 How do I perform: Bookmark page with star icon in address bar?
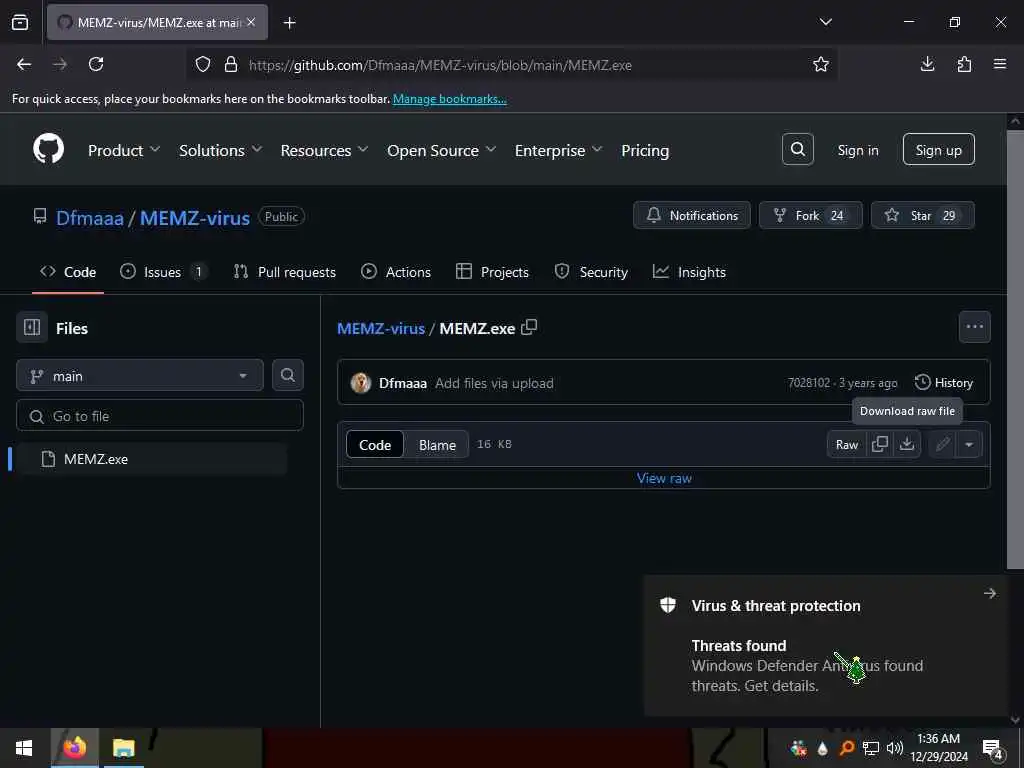(820, 64)
